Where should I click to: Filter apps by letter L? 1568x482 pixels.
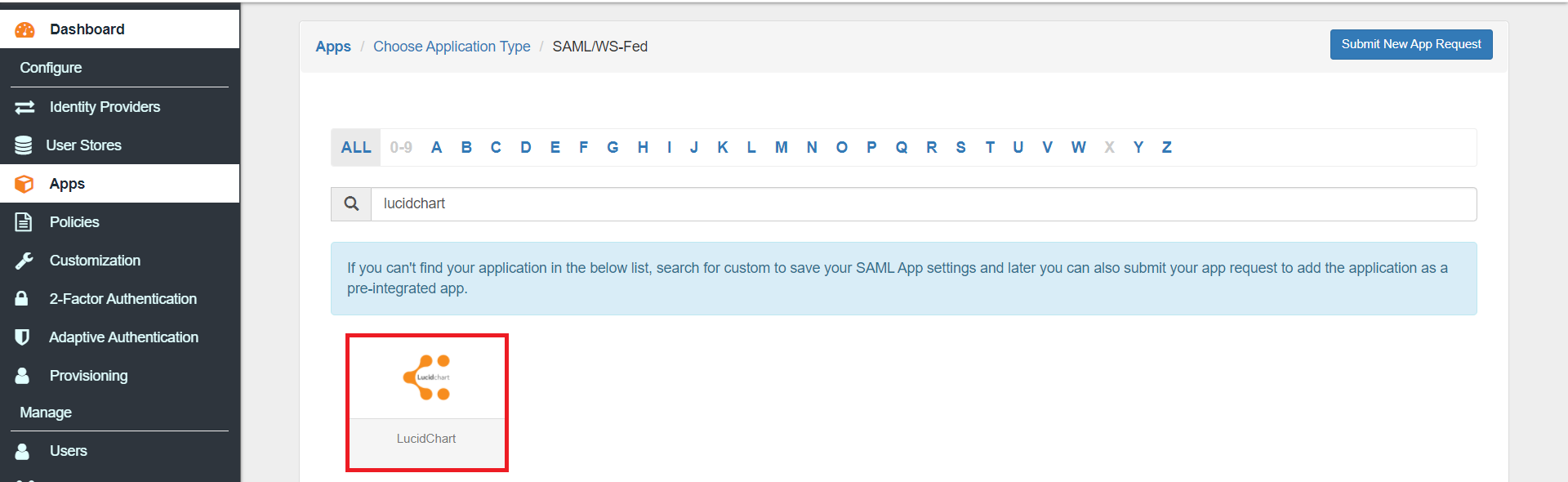pos(751,147)
